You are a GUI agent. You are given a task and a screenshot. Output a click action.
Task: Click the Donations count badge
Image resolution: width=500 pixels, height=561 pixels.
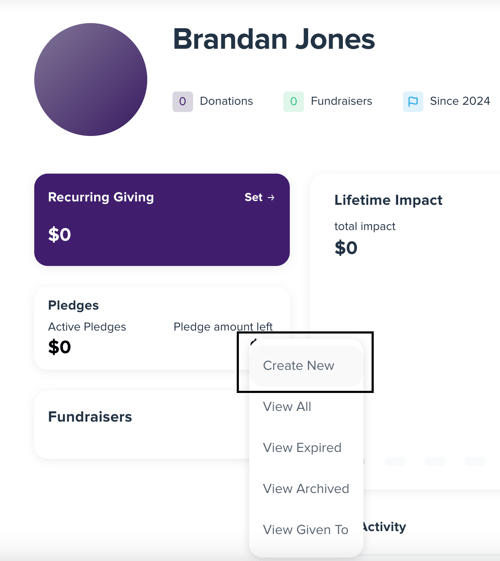tap(182, 102)
